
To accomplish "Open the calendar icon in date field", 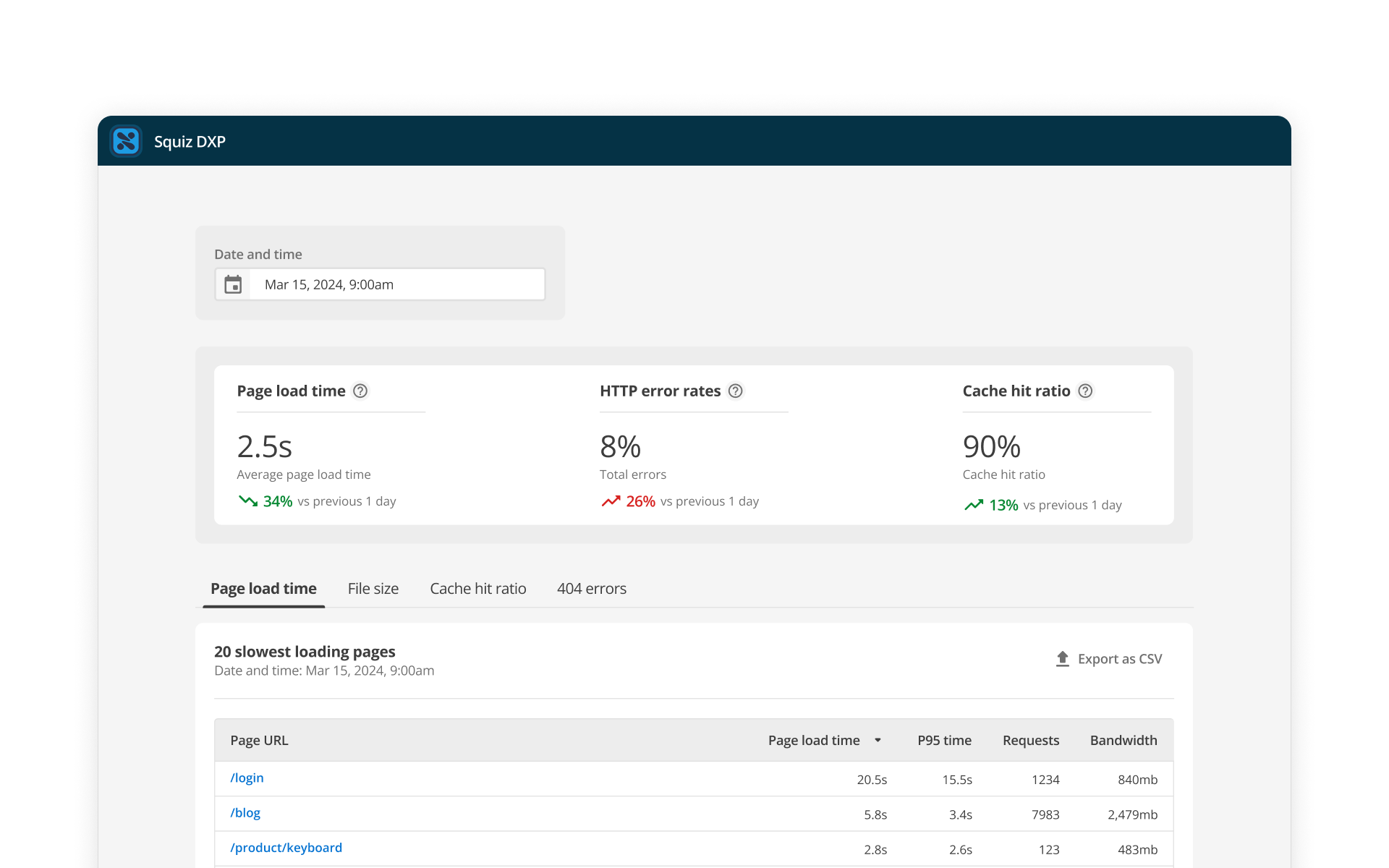I will point(233,284).
